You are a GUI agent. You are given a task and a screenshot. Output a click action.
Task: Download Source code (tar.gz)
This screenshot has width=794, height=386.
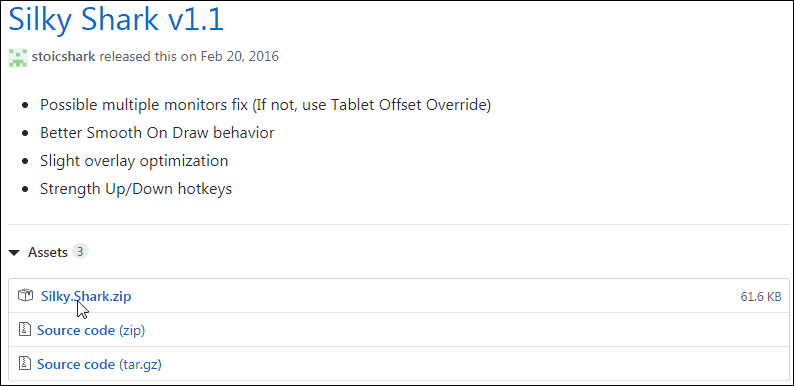click(99, 364)
